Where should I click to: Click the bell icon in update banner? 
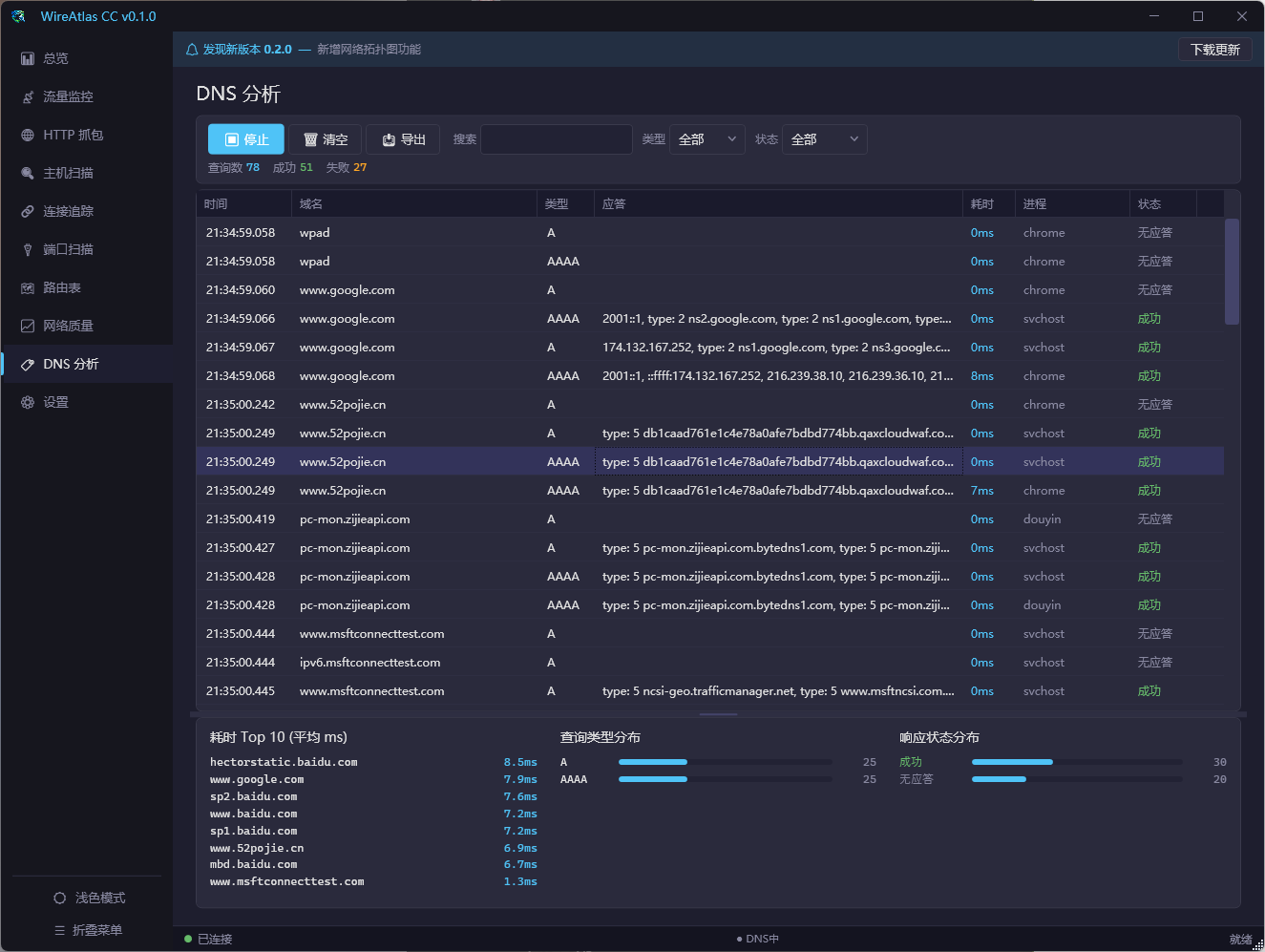tap(192, 49)
